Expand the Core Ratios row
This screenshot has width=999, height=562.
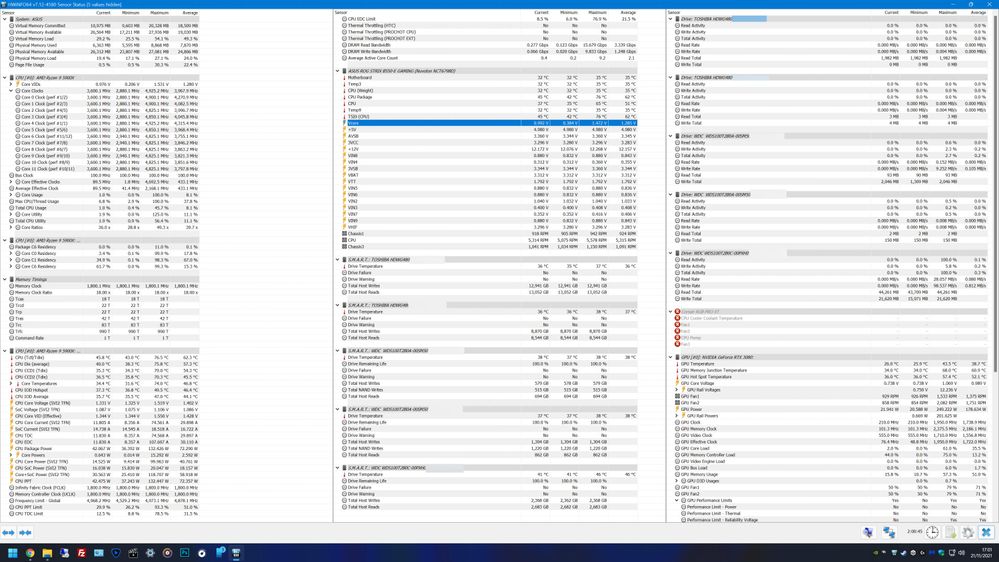[x=11, y=227]
